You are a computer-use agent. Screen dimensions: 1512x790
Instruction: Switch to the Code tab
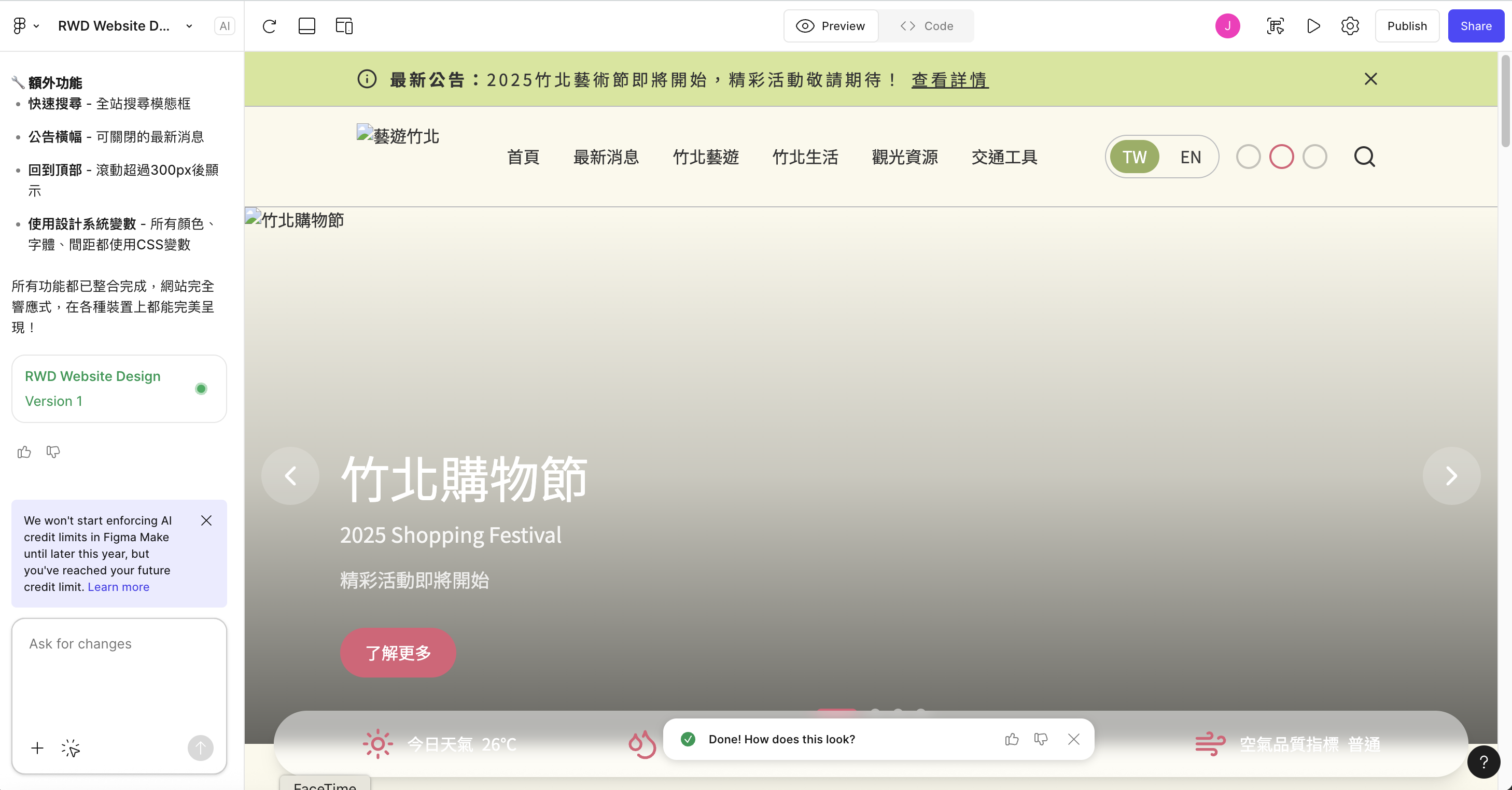[927, 26]
